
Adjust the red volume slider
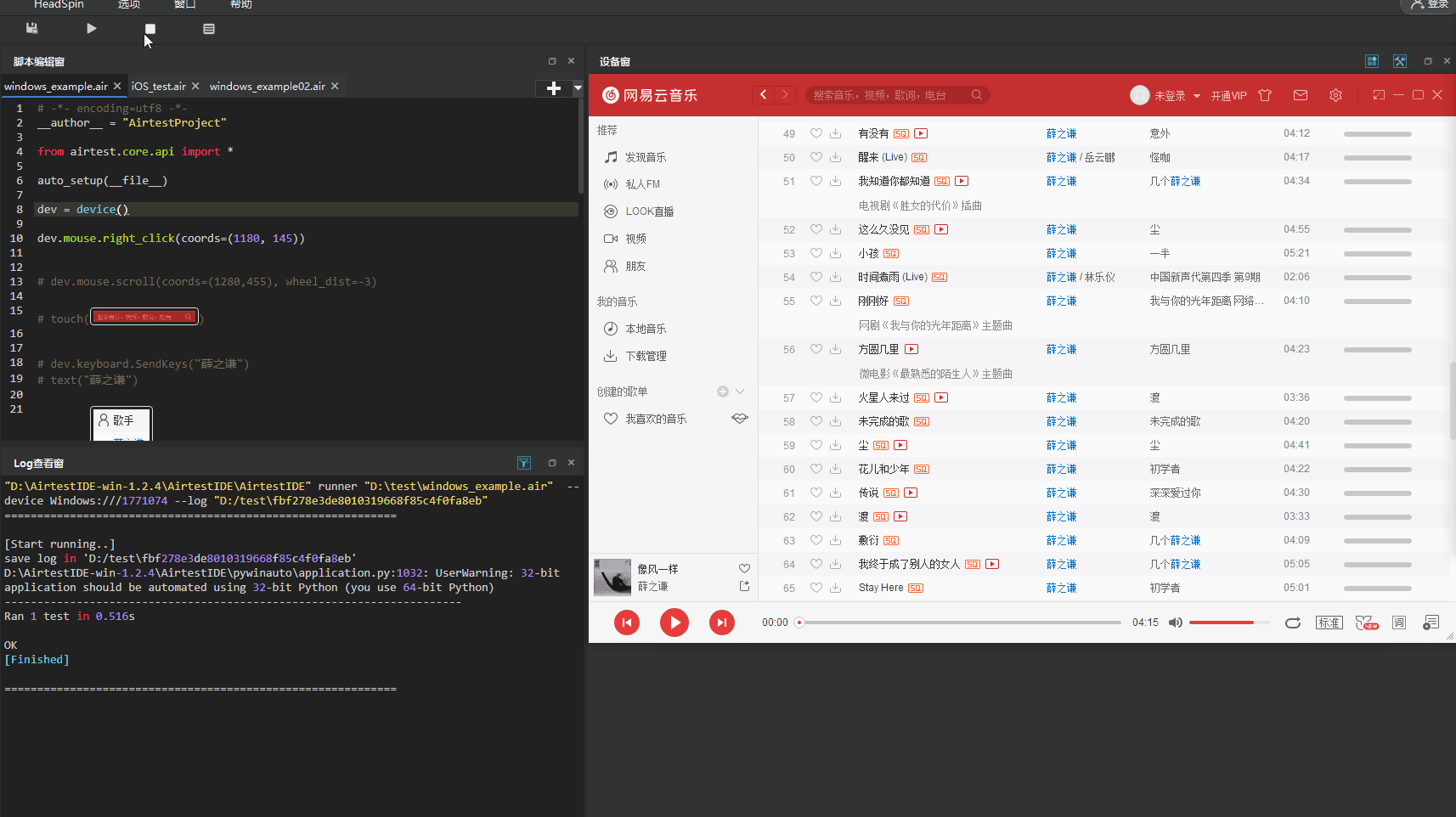coord(1229,623)
